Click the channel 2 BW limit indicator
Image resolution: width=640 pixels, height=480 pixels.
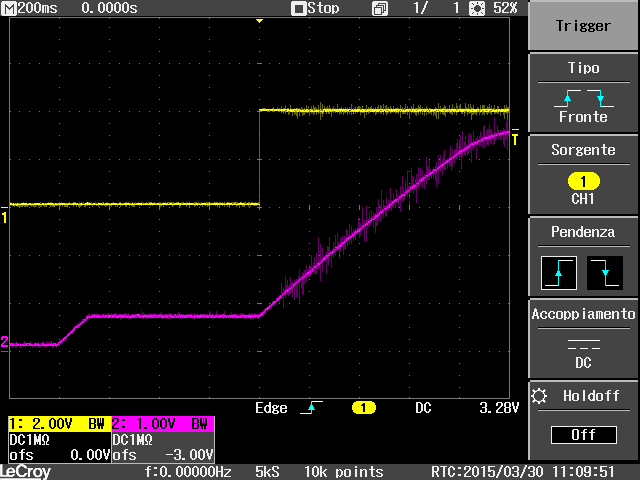[200, 424]
